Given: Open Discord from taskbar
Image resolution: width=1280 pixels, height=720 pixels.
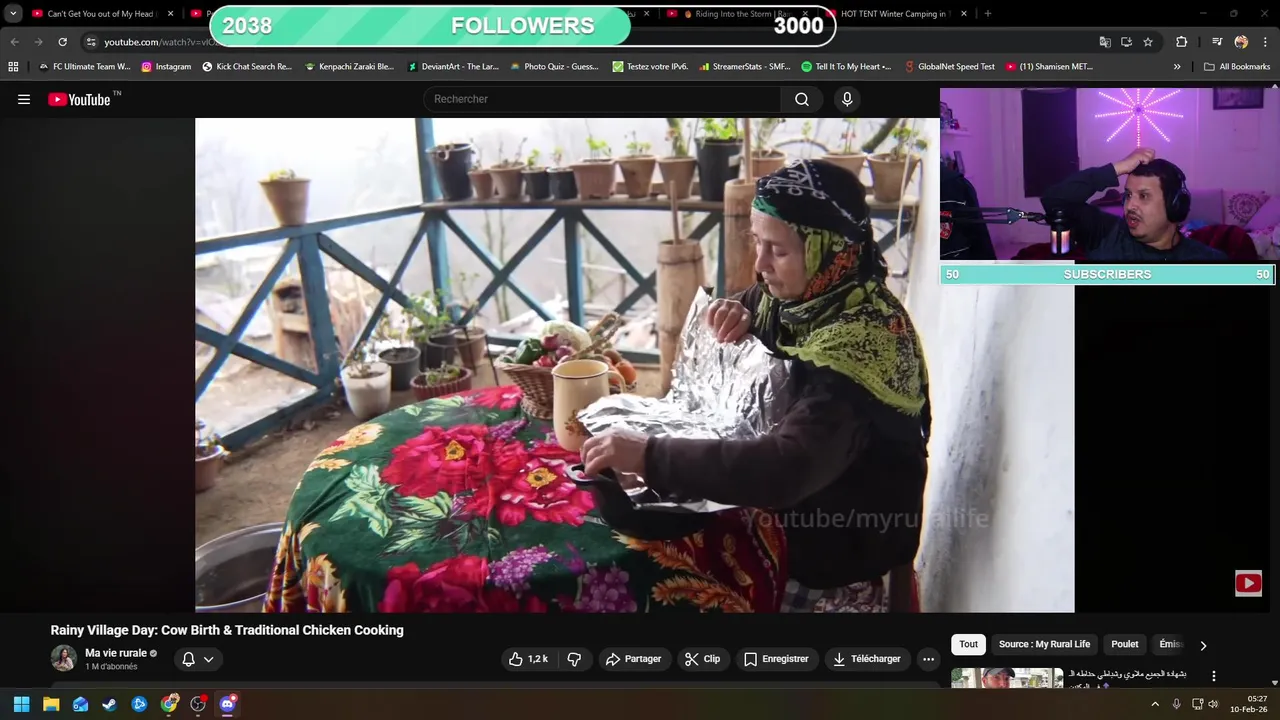Looking at the screenshot, I should point(227,704).
